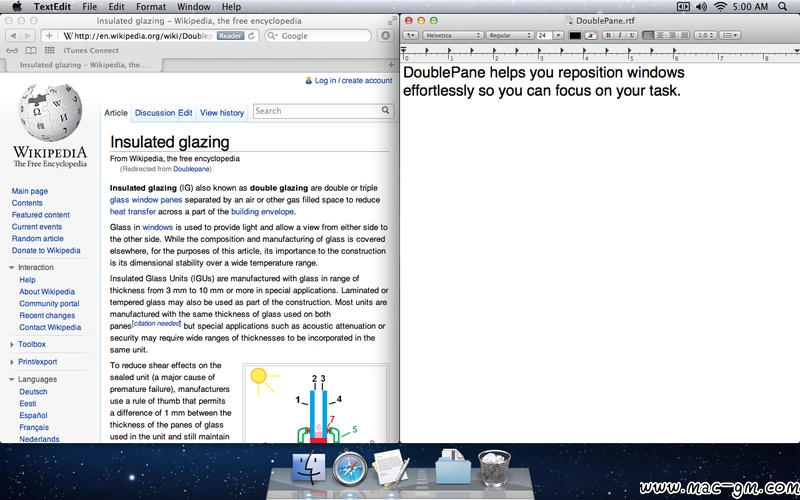Click the right margin marker on ruler
Screen dimensions: 800x500
pyautogui.click(x=797, y=51)
